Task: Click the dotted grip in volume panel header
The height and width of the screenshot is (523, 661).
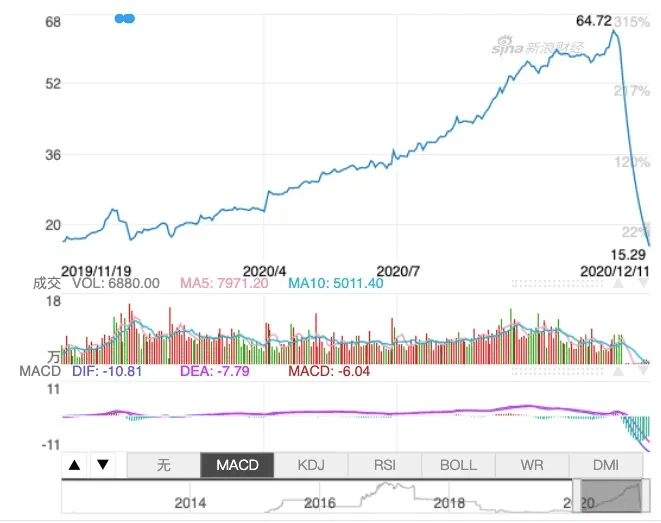Action: [557, 283]
